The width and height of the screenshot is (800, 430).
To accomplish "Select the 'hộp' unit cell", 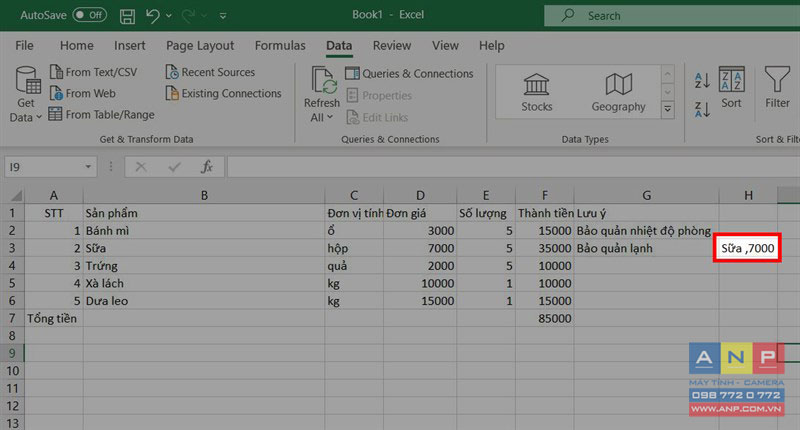I will [x=354, y=248].
